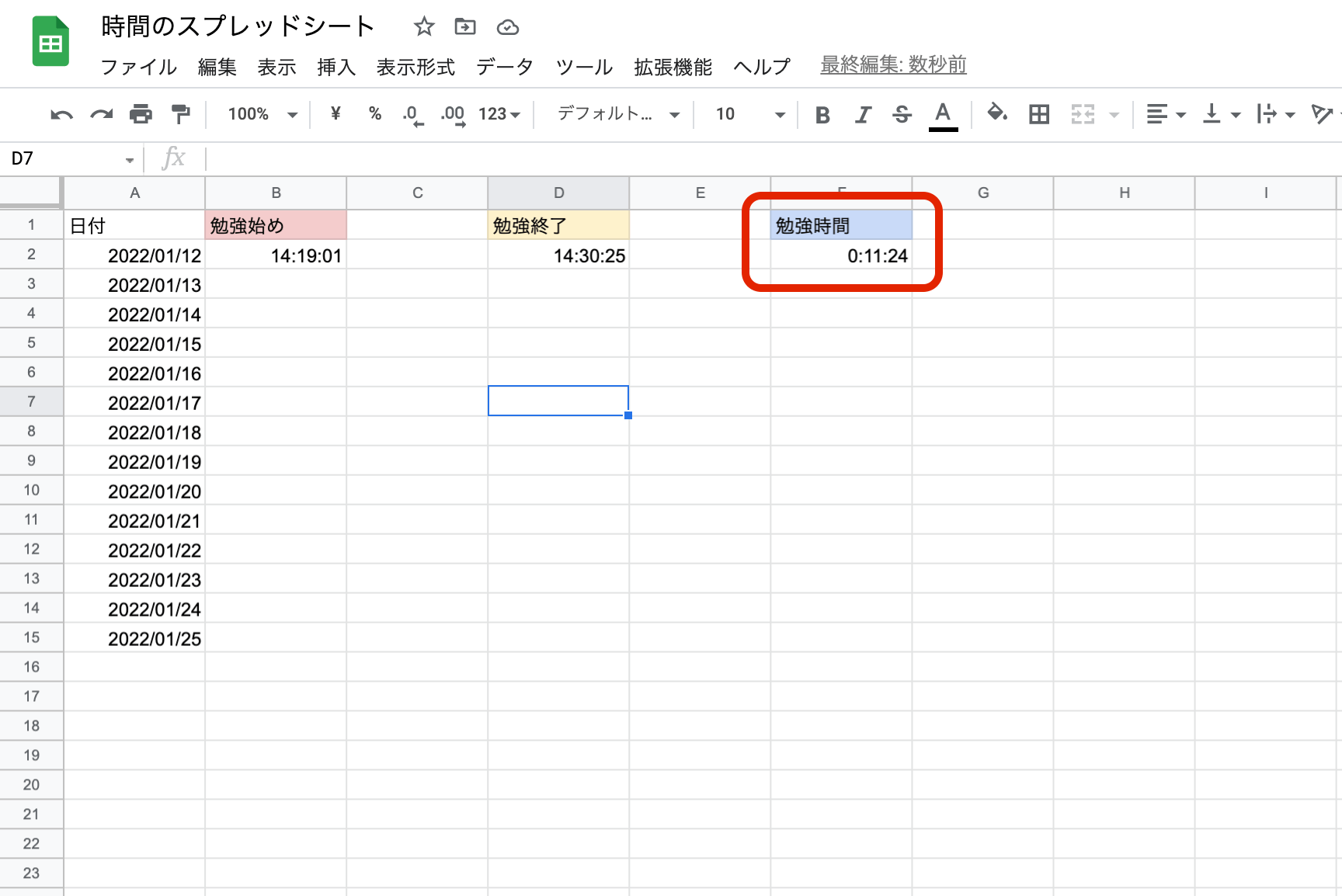Select the date cell 2022/01/25
This screenshot has height=896, width=1342.
[134, 638]
